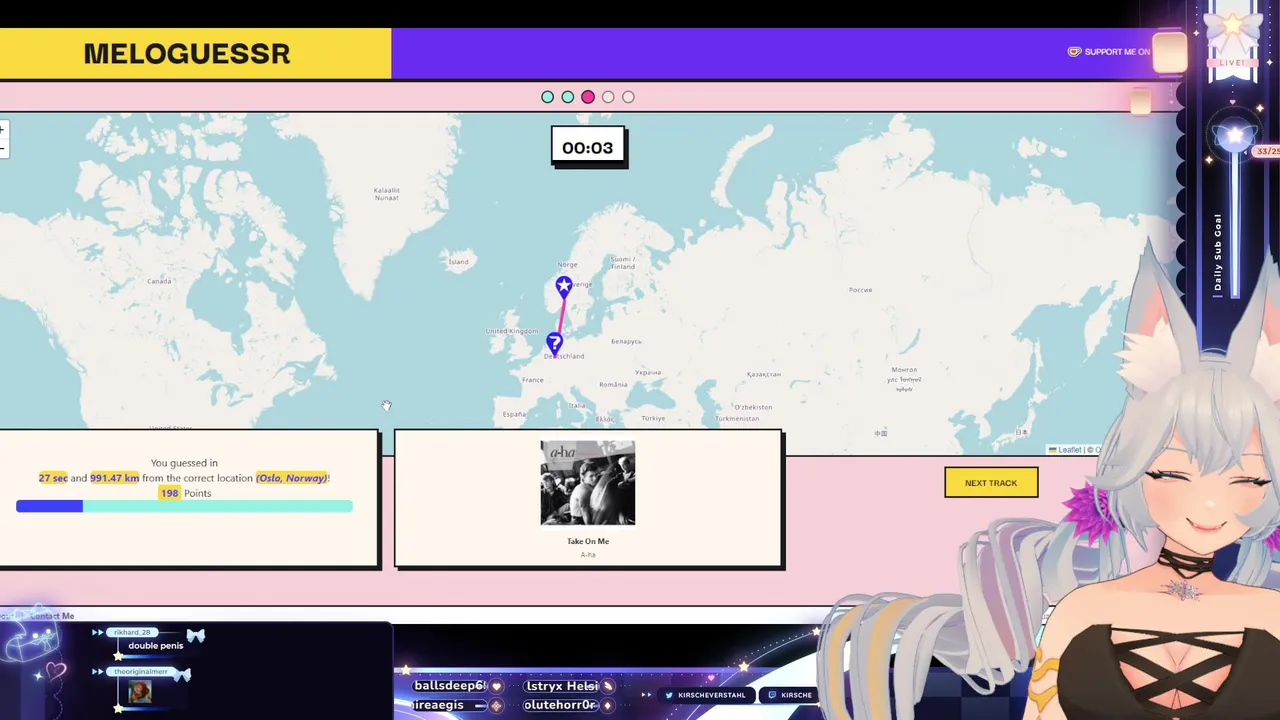The width and height of the screenshot is (1280, 720).
Task: Click the Italia map label
Action: tap(577, 405)
